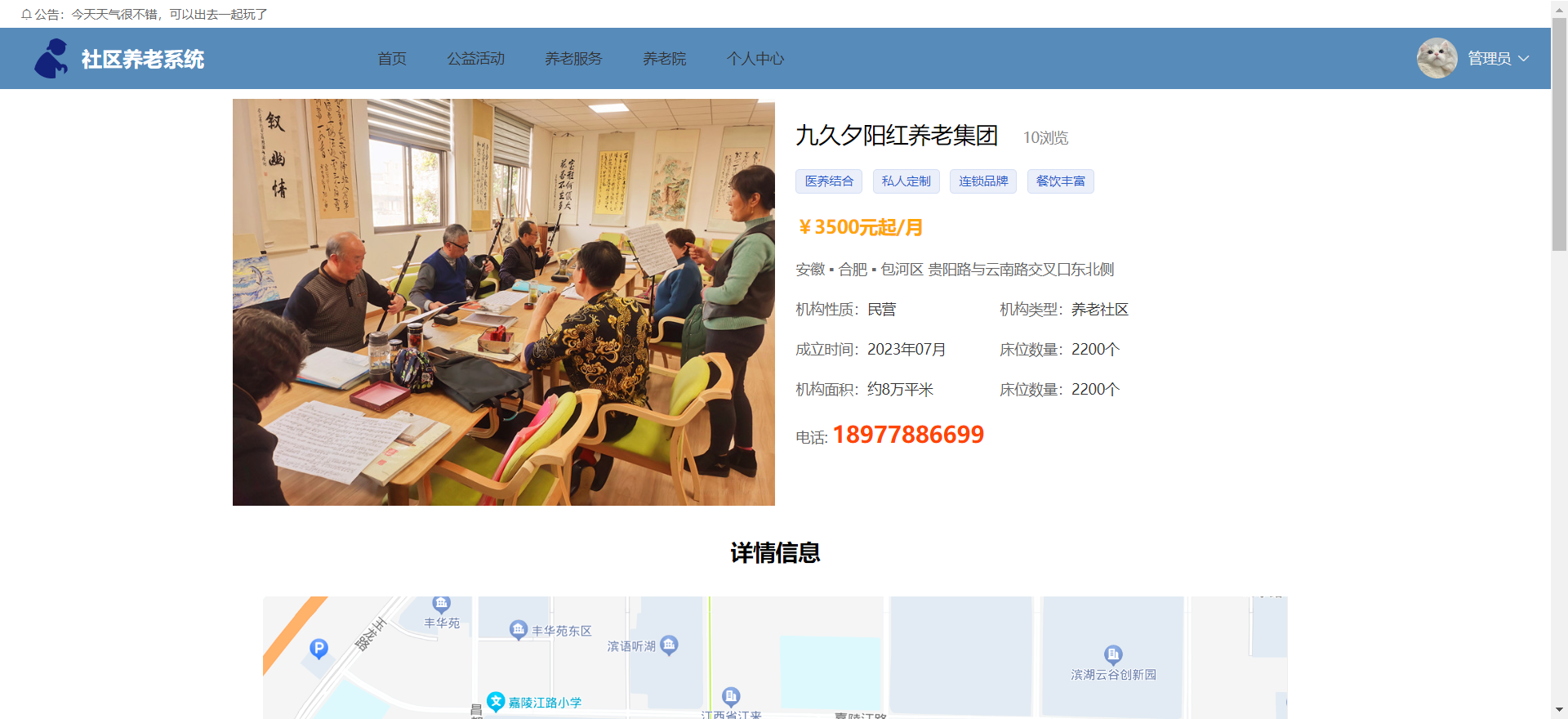
Task: Go to the 首页 menu
Action: coord(392,59)
